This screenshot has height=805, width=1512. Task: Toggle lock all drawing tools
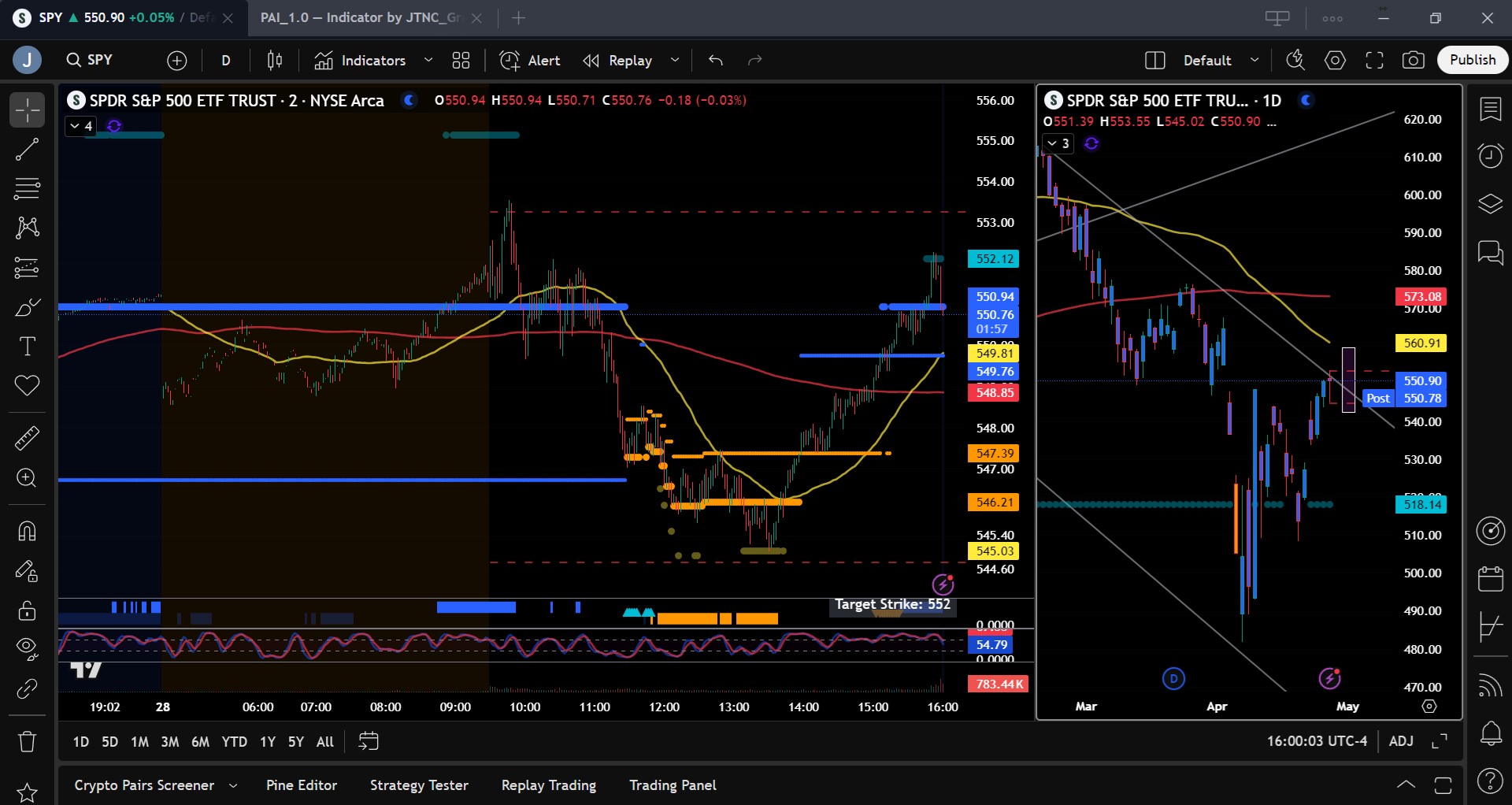click(27, 610)
